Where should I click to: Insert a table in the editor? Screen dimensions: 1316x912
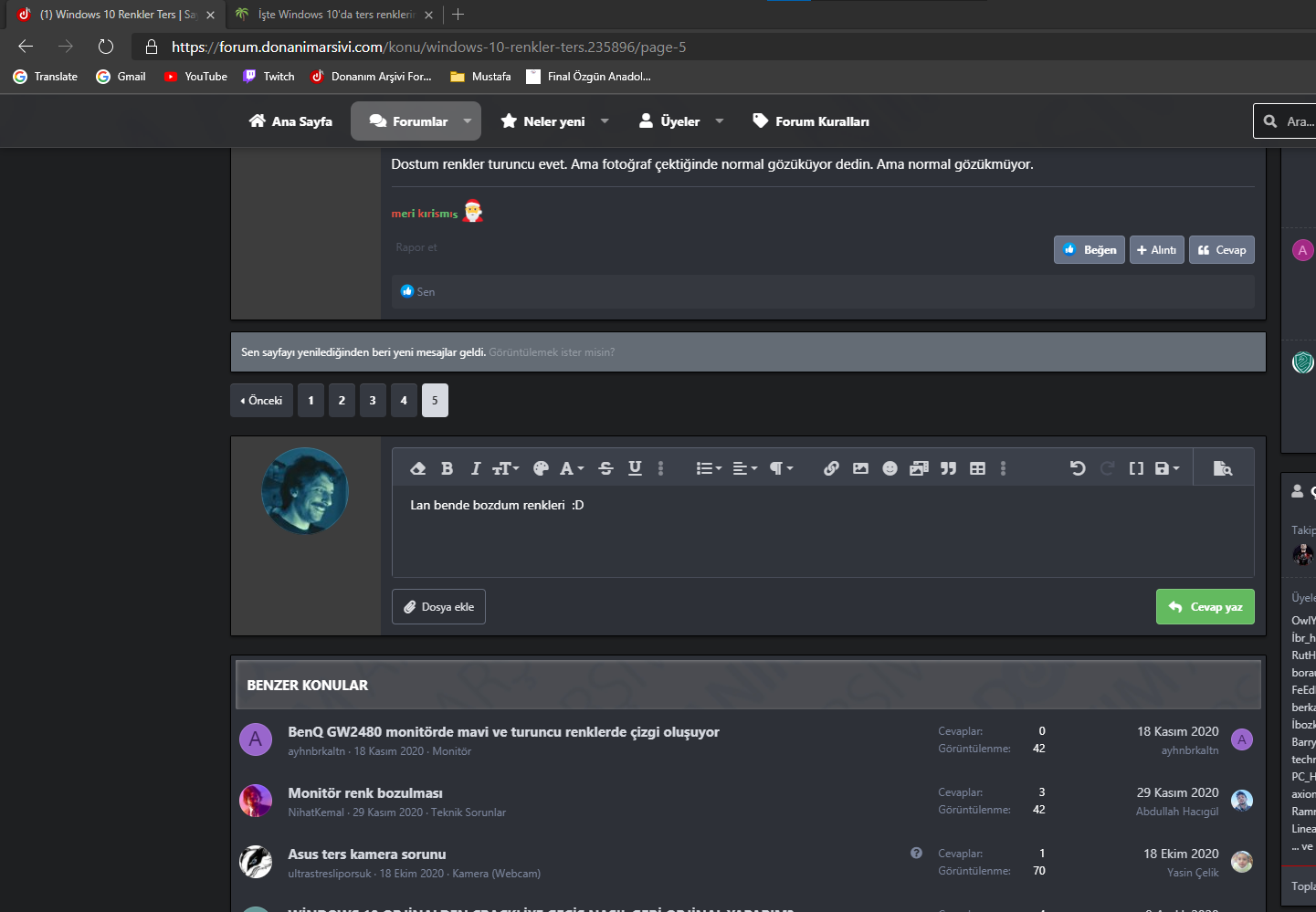coord(977,468)
